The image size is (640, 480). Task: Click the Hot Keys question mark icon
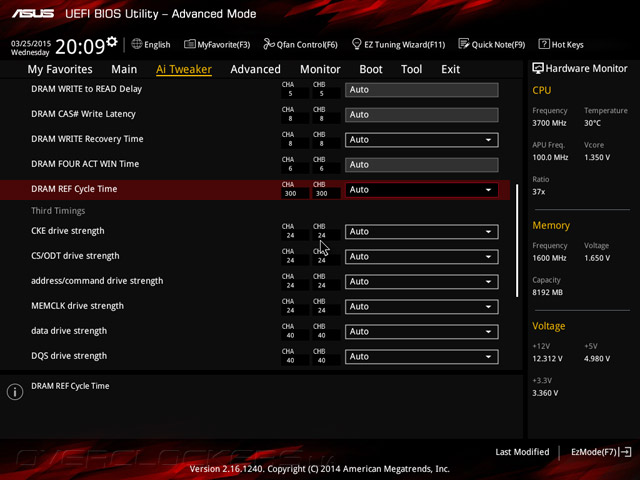coord(544,44)
